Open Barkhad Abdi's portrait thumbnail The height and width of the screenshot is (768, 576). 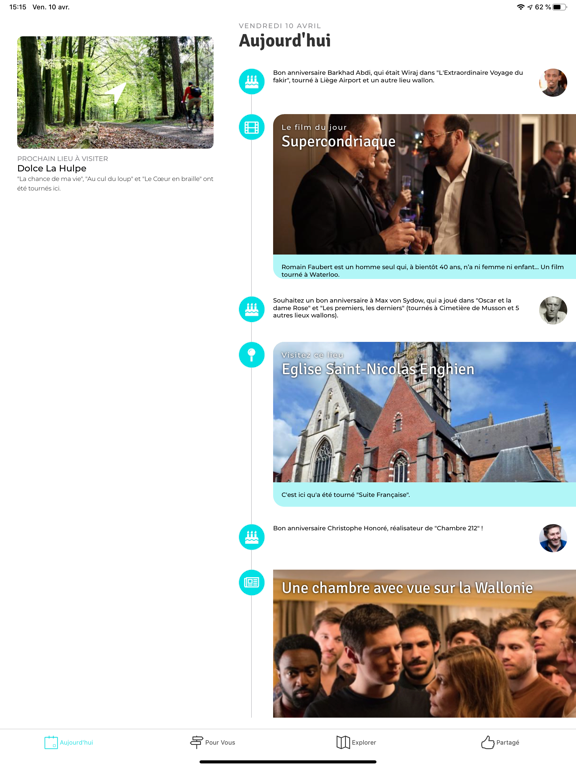(x=553, y=82)
